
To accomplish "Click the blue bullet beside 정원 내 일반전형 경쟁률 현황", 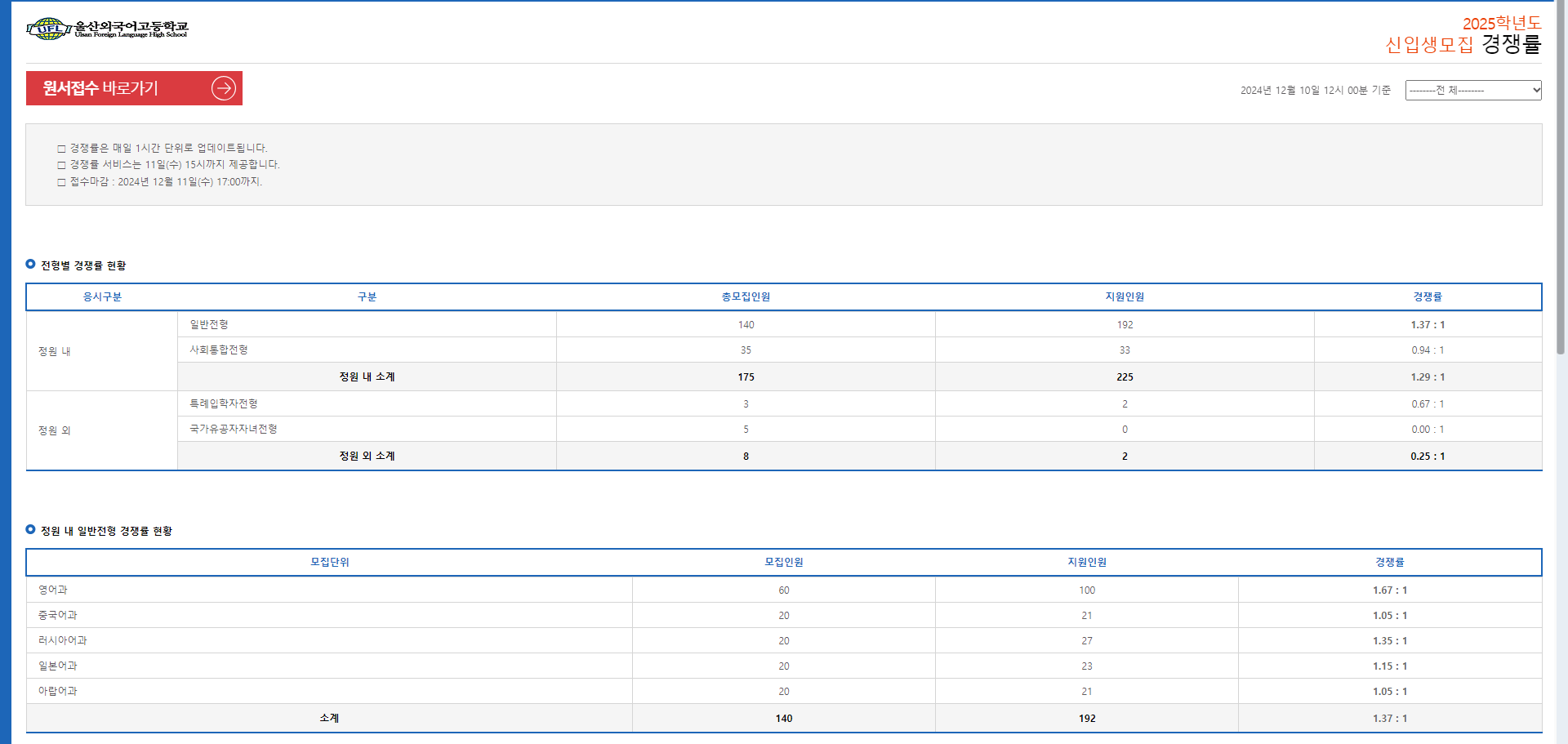I will (30, 529).
